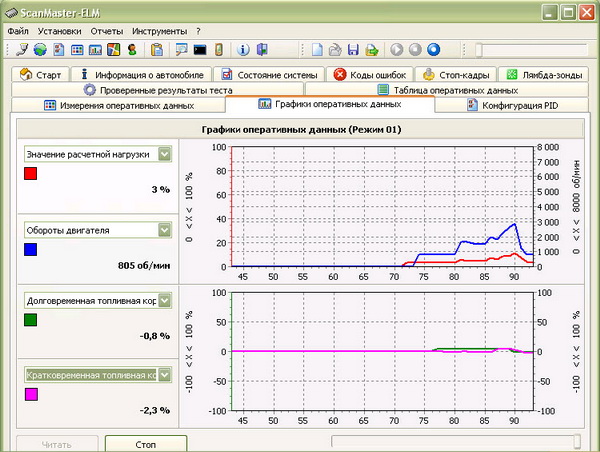Click the bottom graph scroll slider handle

point(577,442)
